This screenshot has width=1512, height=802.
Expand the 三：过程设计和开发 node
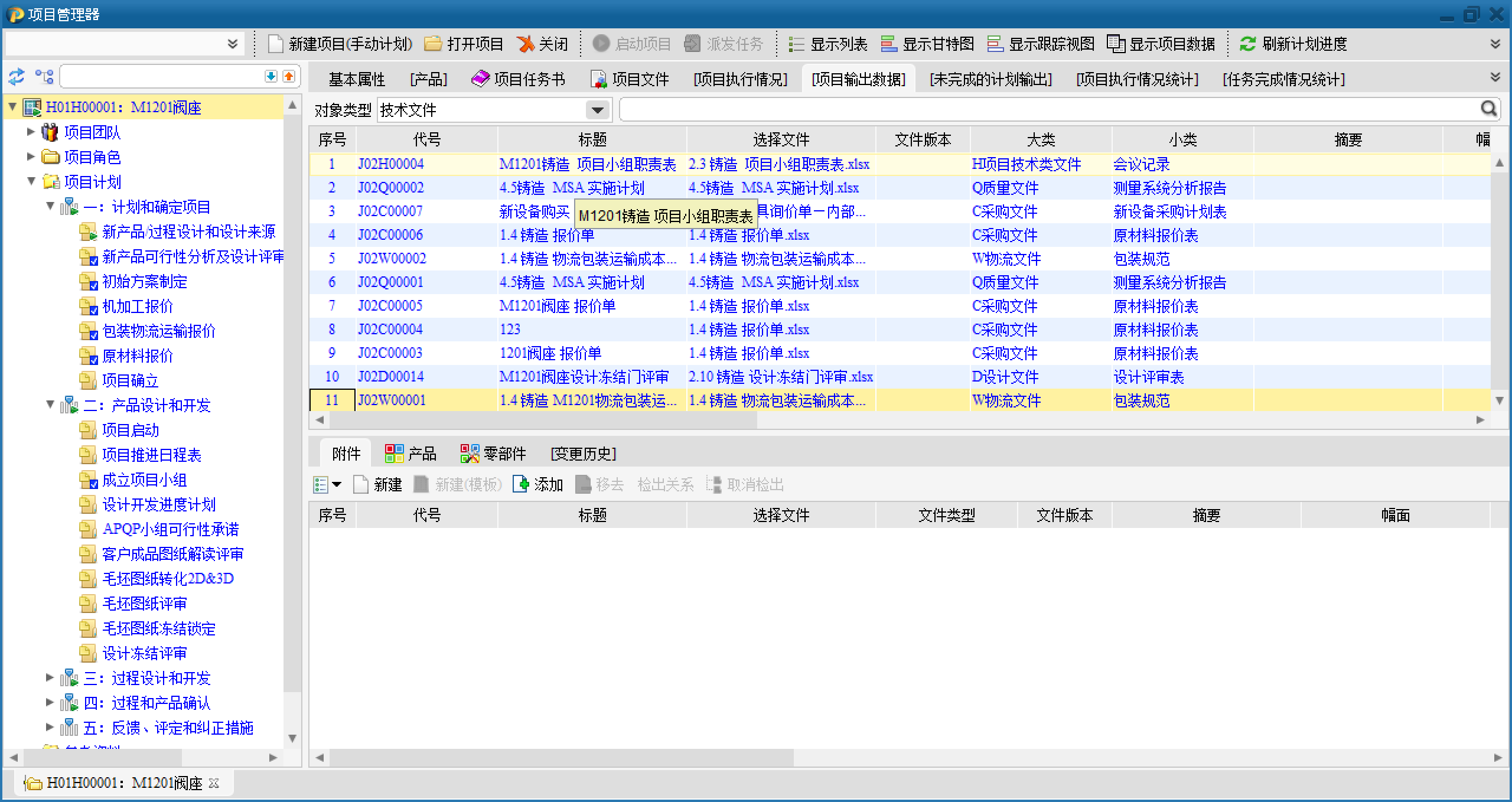(50, 678)
